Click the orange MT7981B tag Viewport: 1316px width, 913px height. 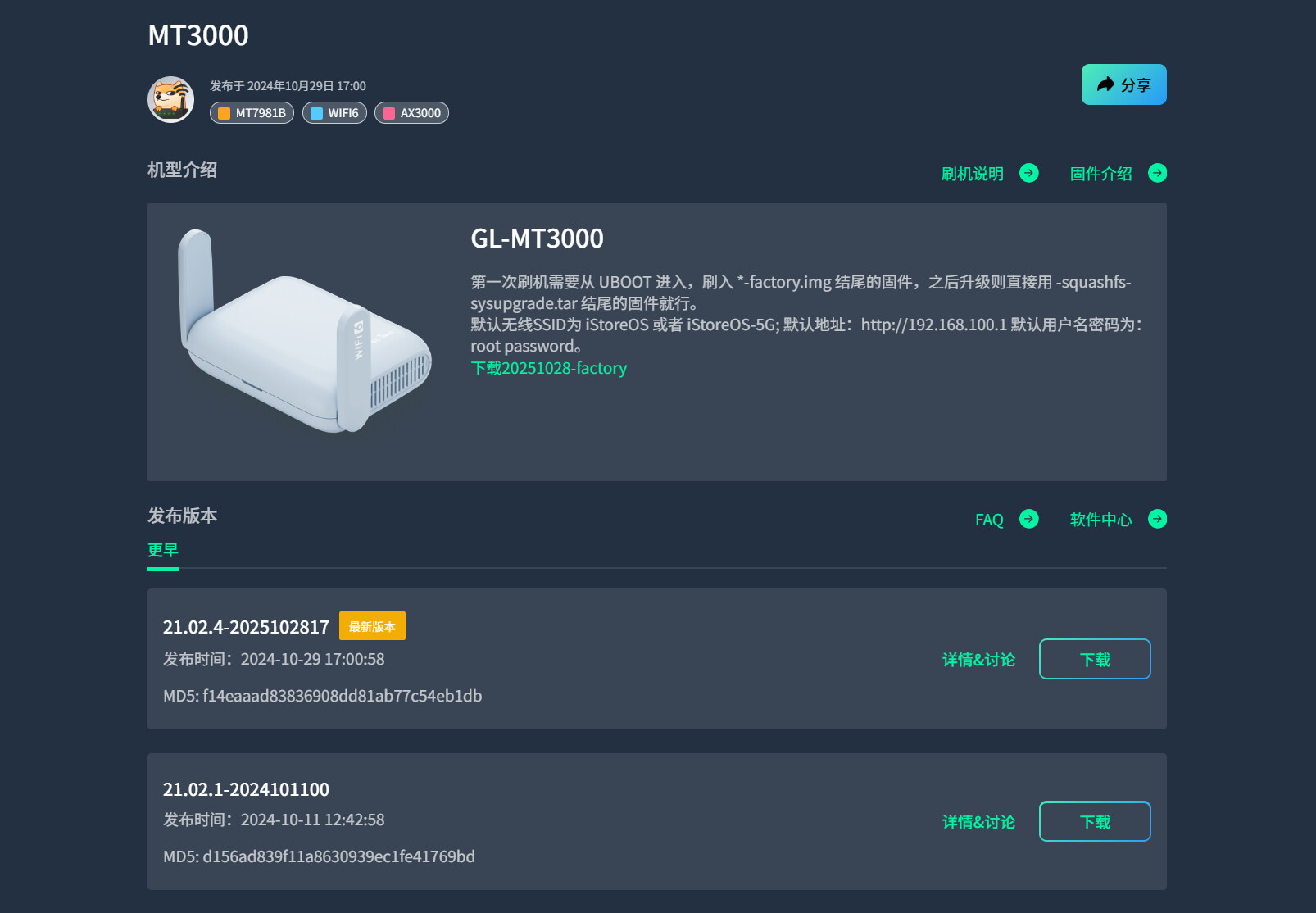(252, 113)
